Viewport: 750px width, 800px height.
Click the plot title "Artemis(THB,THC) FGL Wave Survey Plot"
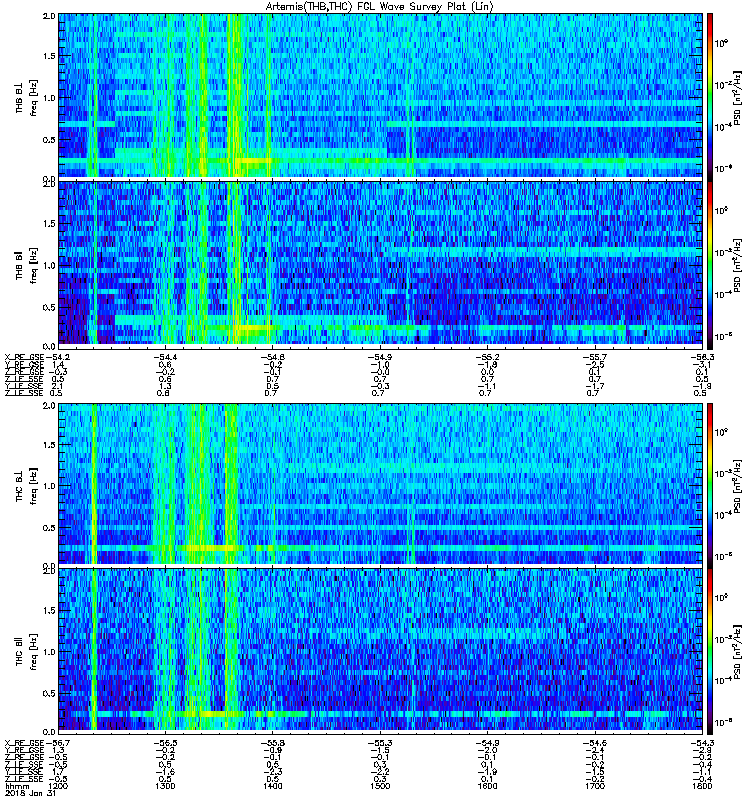[368, 7]
